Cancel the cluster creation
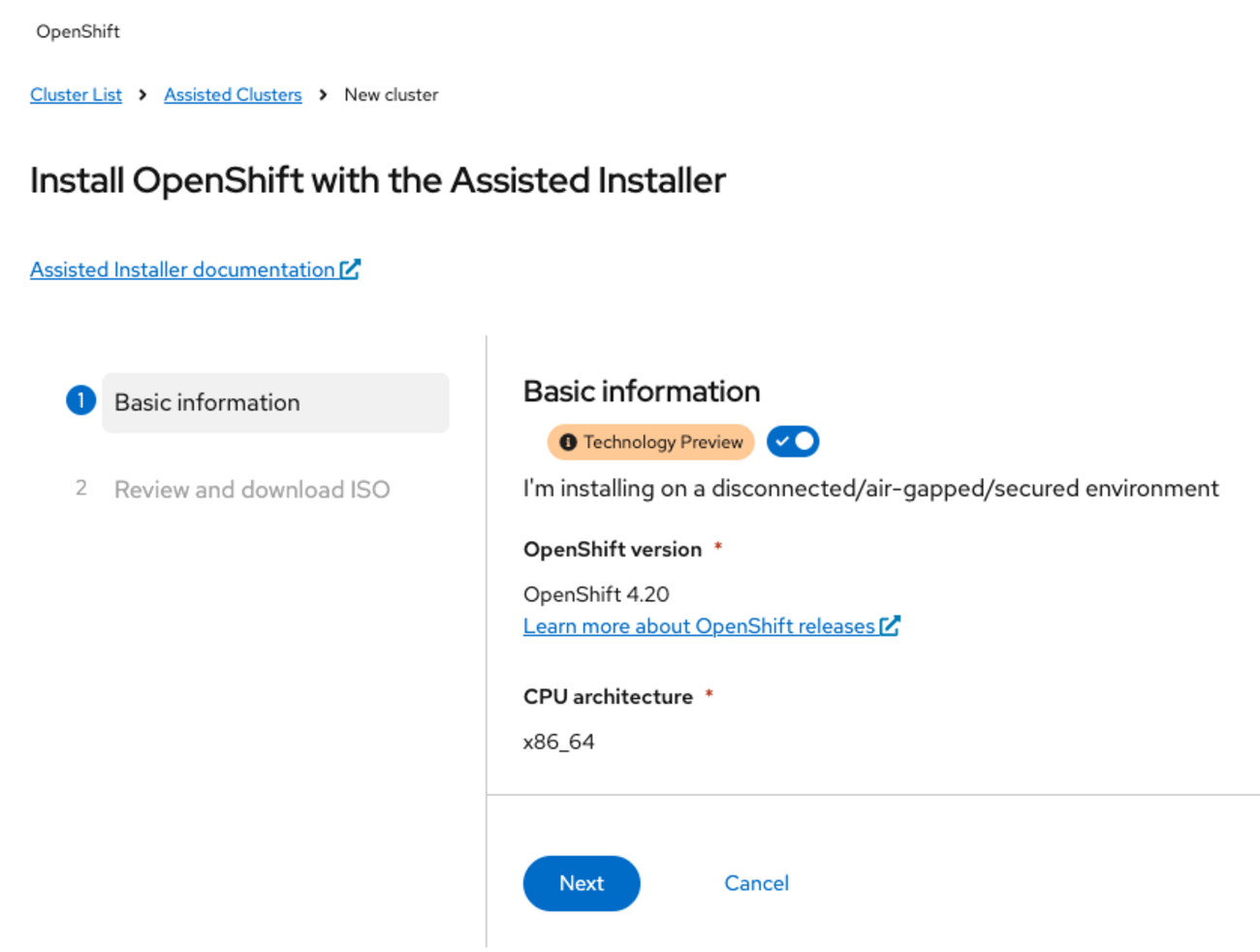This screenshot has height=952, width=1260. (x=756, y=883)
